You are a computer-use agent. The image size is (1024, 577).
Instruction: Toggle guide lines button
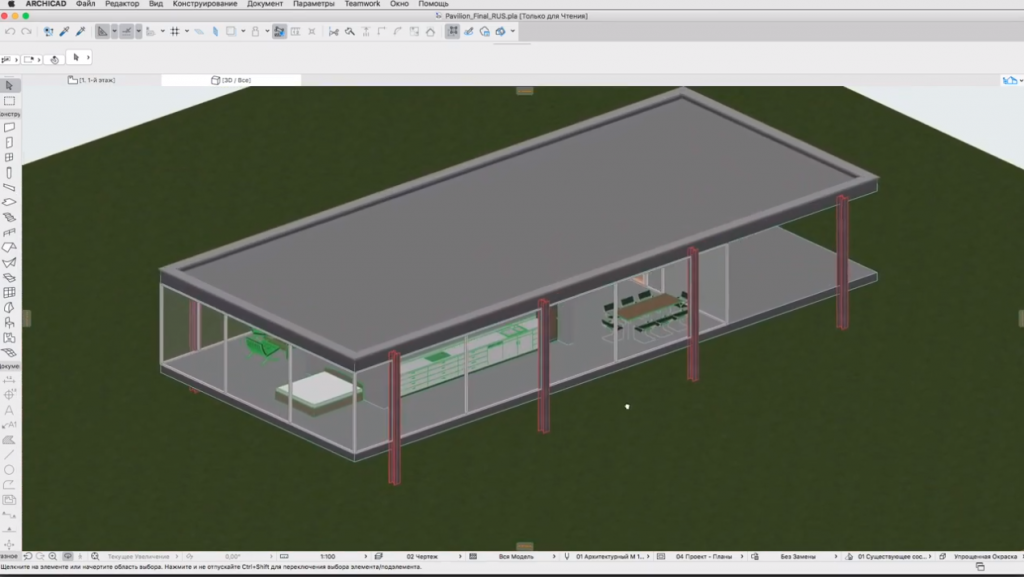click(x=103, y=31)
